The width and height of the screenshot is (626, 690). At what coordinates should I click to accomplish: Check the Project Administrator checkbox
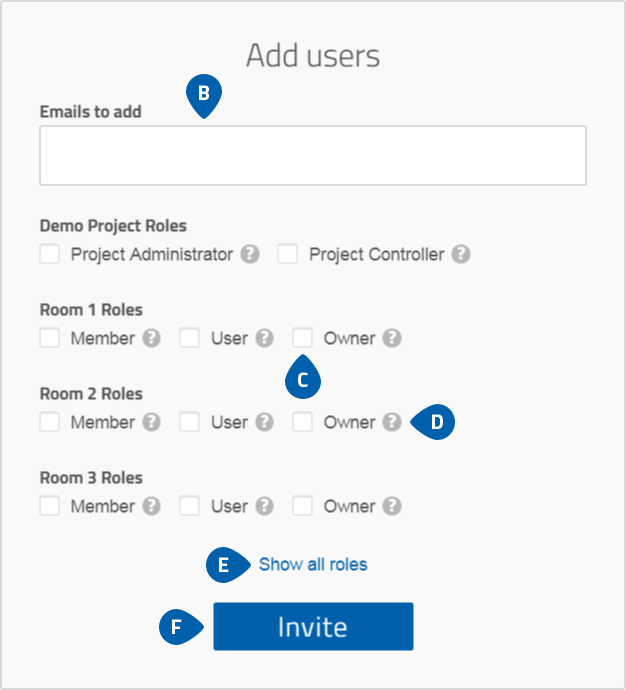(50, 254)
